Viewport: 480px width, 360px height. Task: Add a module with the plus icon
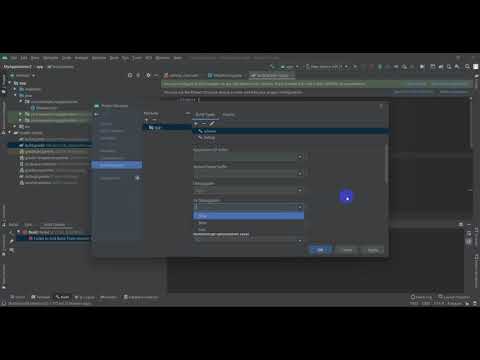tap(146, 120)
